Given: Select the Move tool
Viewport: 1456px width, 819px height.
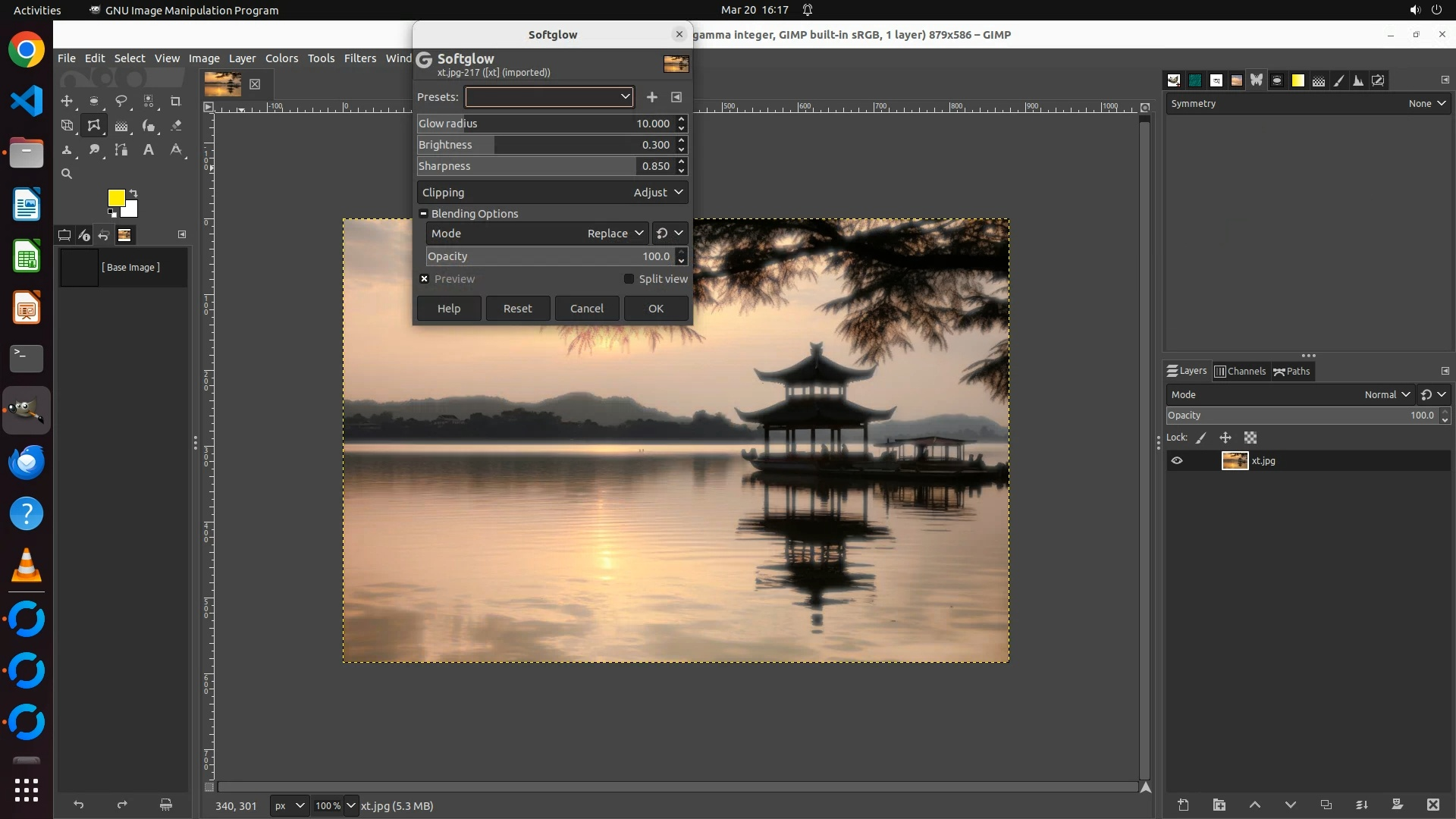Looking at the screenshot, I should (x=67, y=101).
